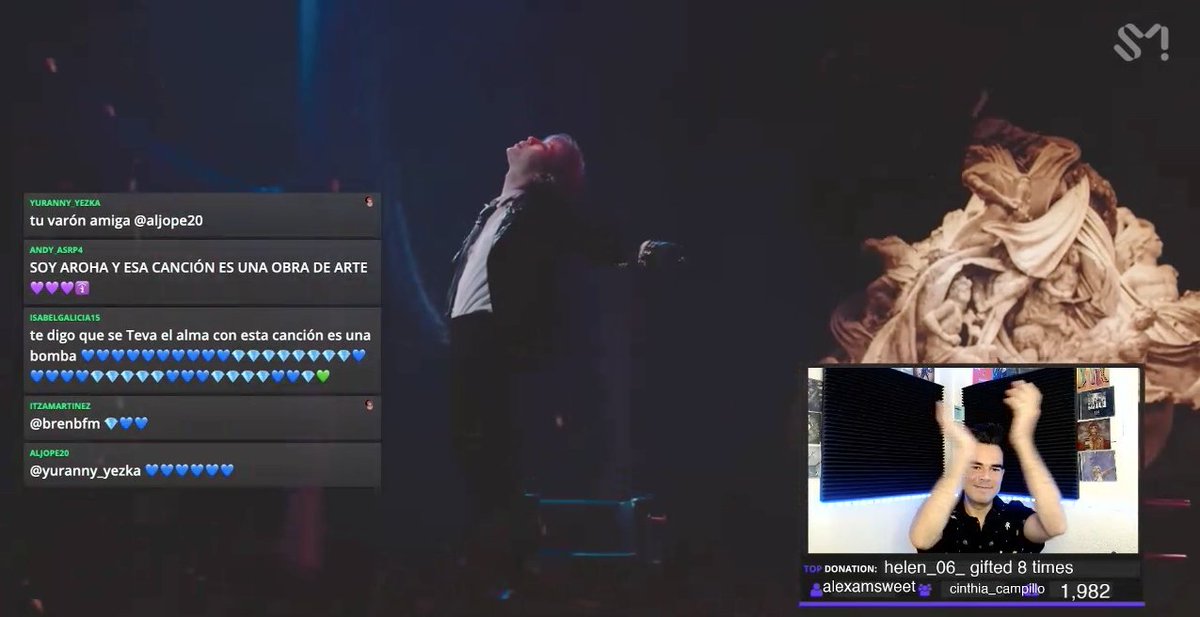1200x617 pixels.
Task: Click the diamond emoji after @brenbfm
Action: coord(111,424)
